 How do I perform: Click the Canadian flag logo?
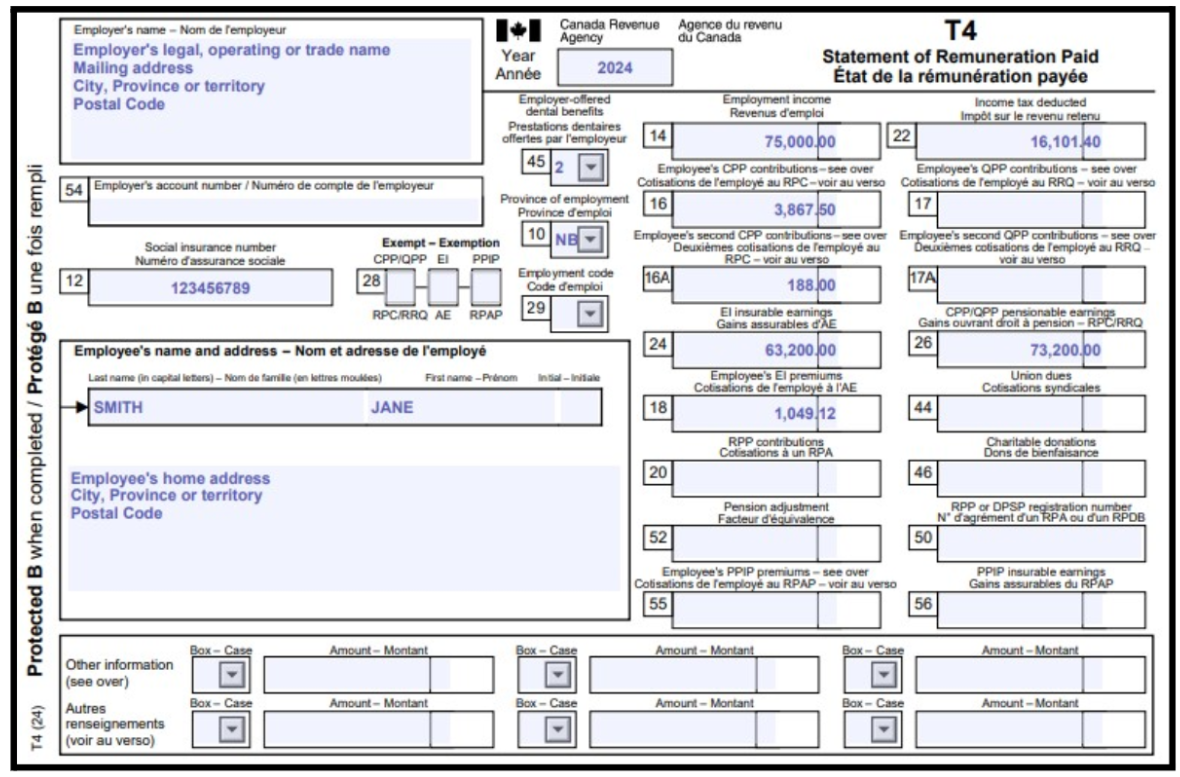pos(518,31)
